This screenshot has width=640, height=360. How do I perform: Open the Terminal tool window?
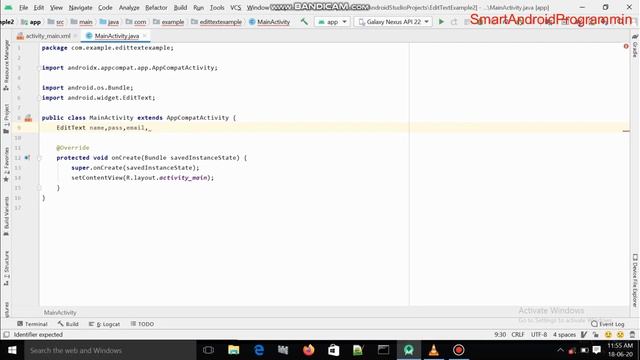click(32, 324)
